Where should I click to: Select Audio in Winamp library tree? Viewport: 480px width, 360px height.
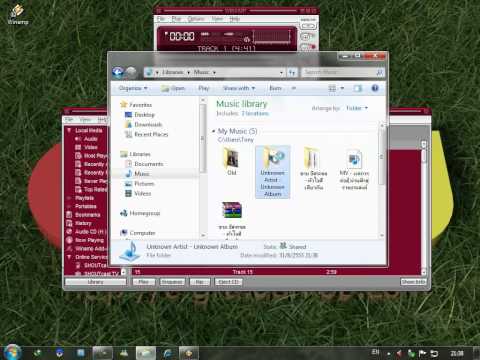[x=86, y=139]
